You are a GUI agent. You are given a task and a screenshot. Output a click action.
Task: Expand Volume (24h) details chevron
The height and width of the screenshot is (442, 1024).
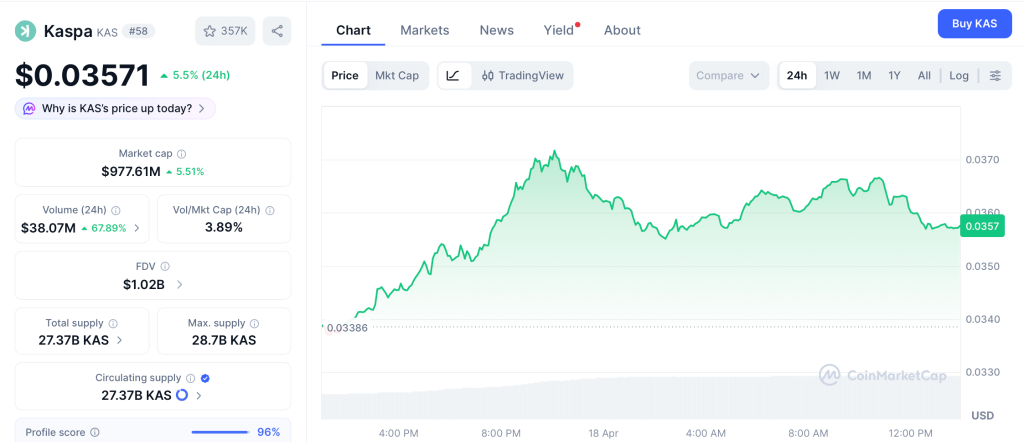coord(137,228)
